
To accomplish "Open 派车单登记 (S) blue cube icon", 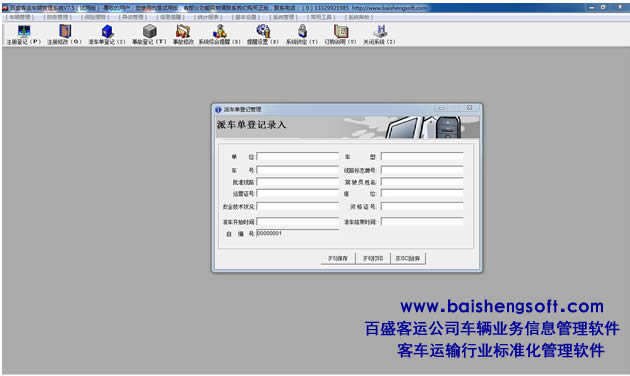I will (107, 34).
